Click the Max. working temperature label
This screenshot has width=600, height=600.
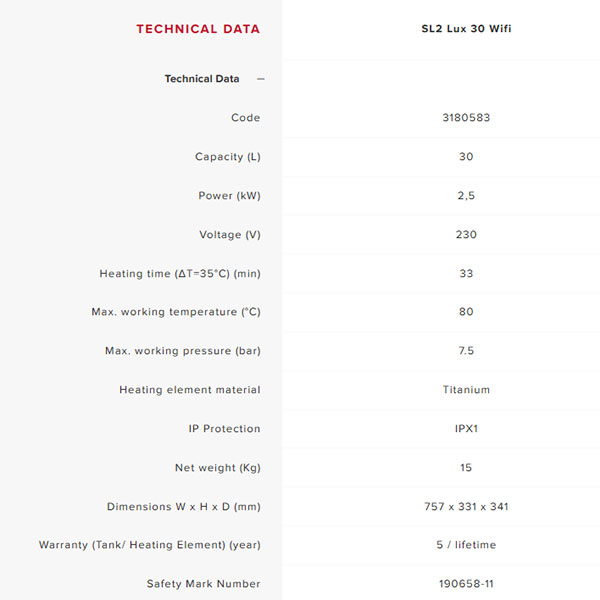tap(176, 312)
